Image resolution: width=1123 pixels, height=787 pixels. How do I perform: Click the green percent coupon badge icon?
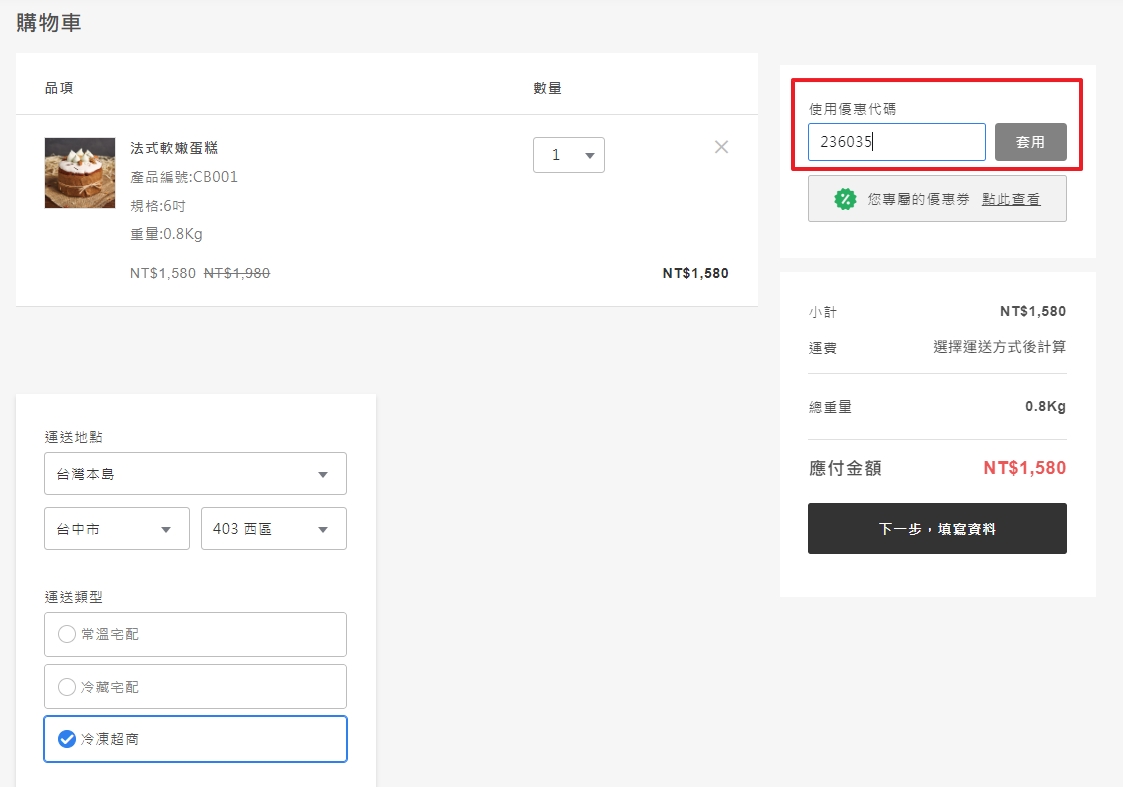pos(845,199)
